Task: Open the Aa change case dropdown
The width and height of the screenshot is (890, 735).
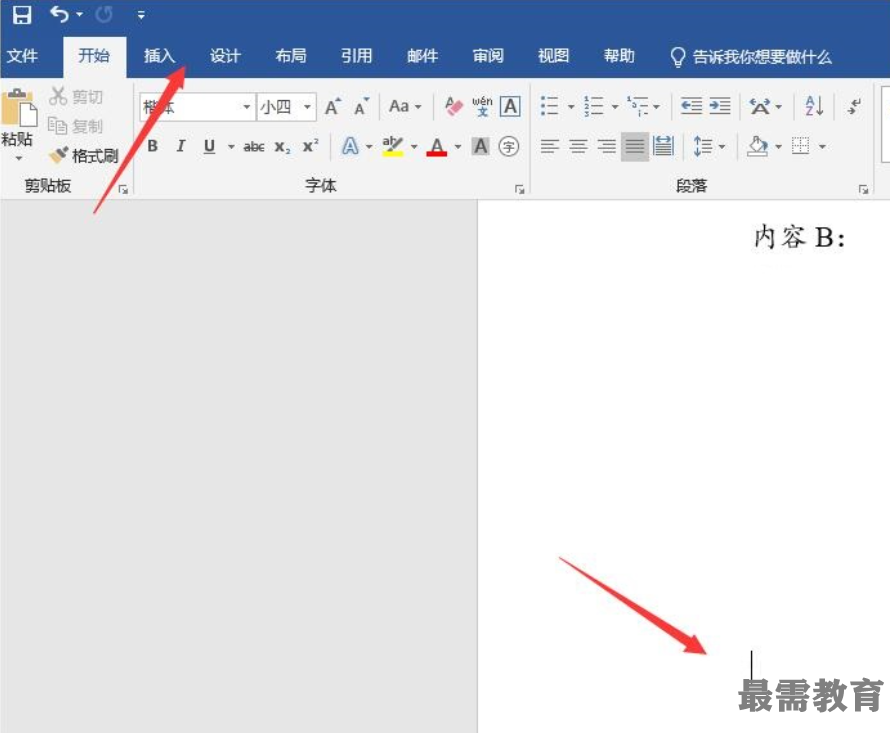Action: pyautogui.click(x=405, y=107)
